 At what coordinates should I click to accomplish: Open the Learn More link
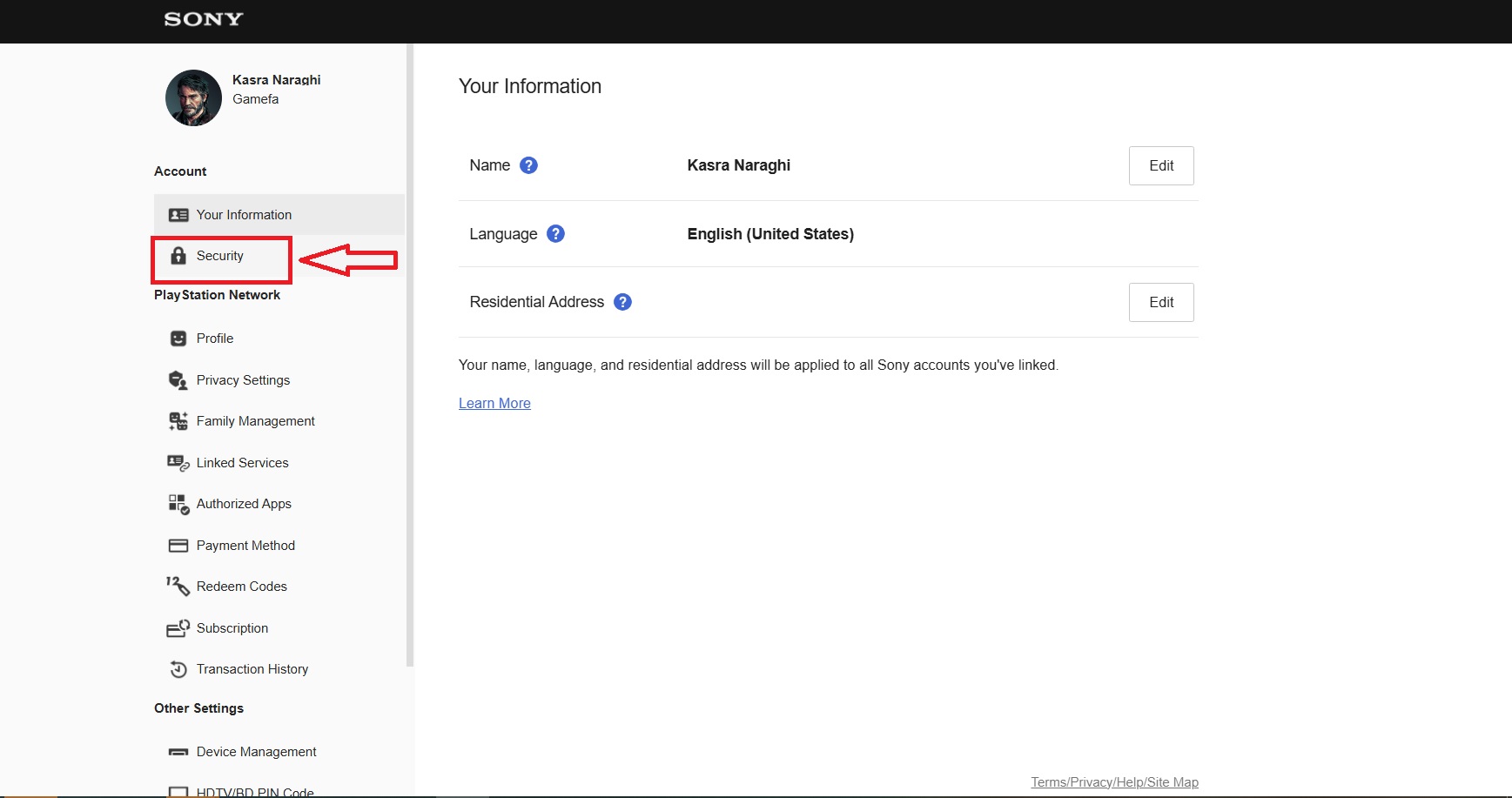tap(494, 404)
